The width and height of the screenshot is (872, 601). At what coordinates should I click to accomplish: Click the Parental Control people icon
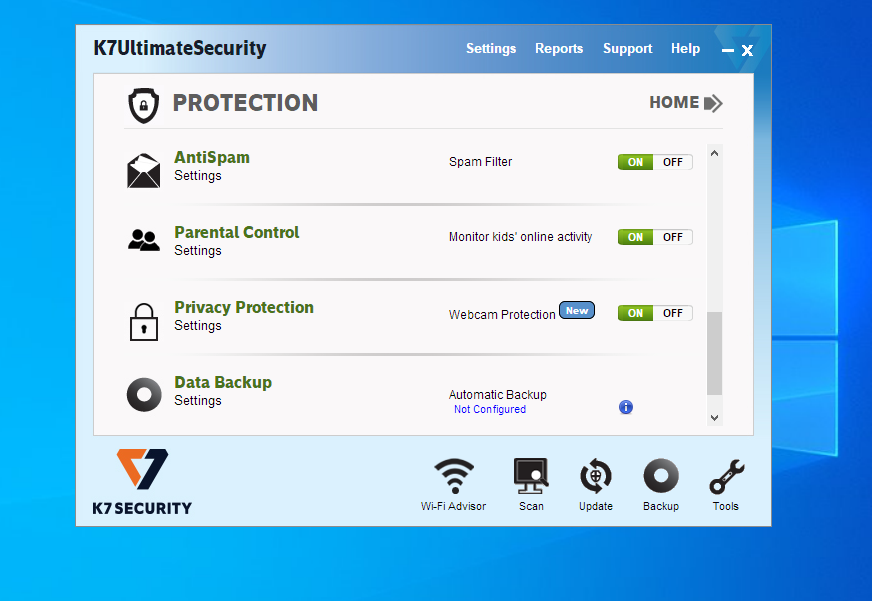[143, 240]
